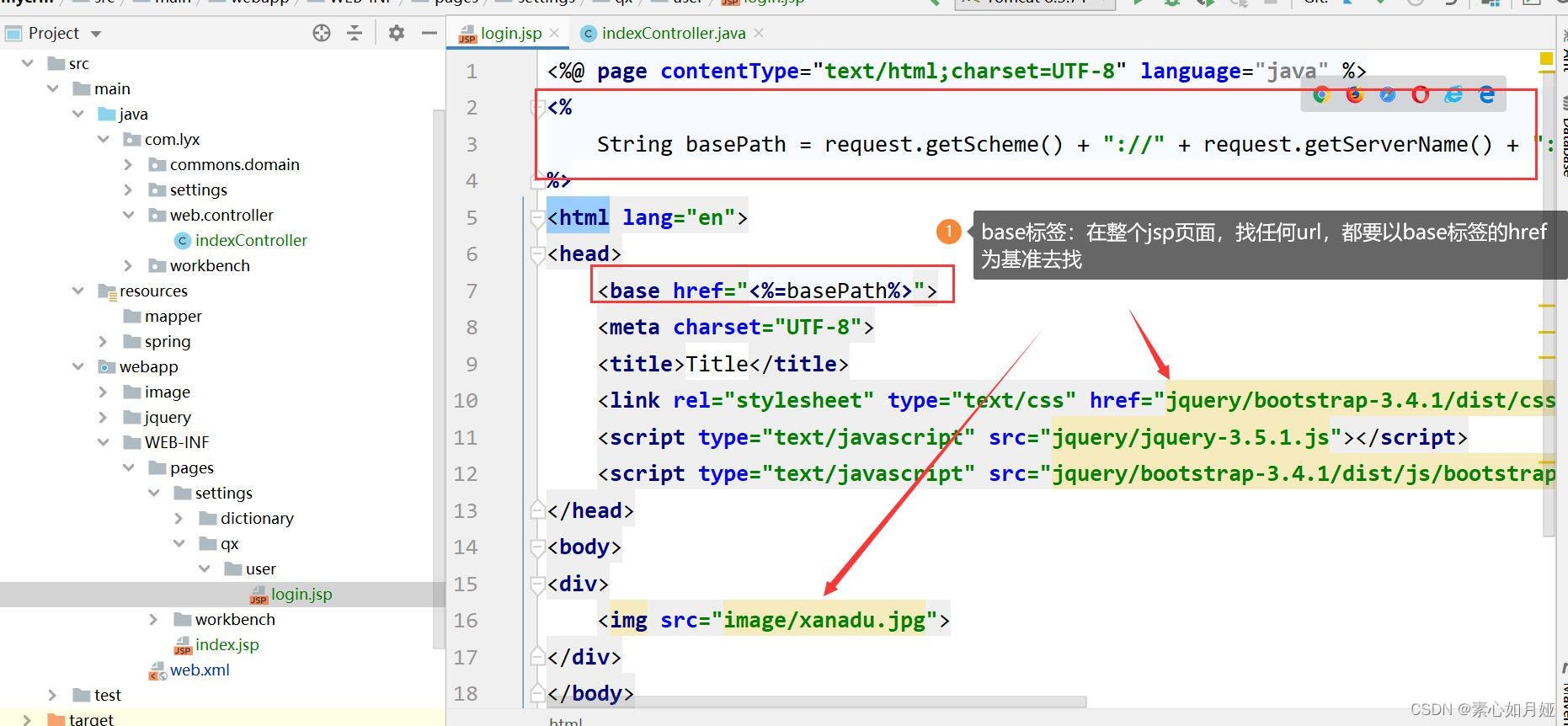
Task: Click the image/xanadu.jpg src value
Action: click(824, 621)
